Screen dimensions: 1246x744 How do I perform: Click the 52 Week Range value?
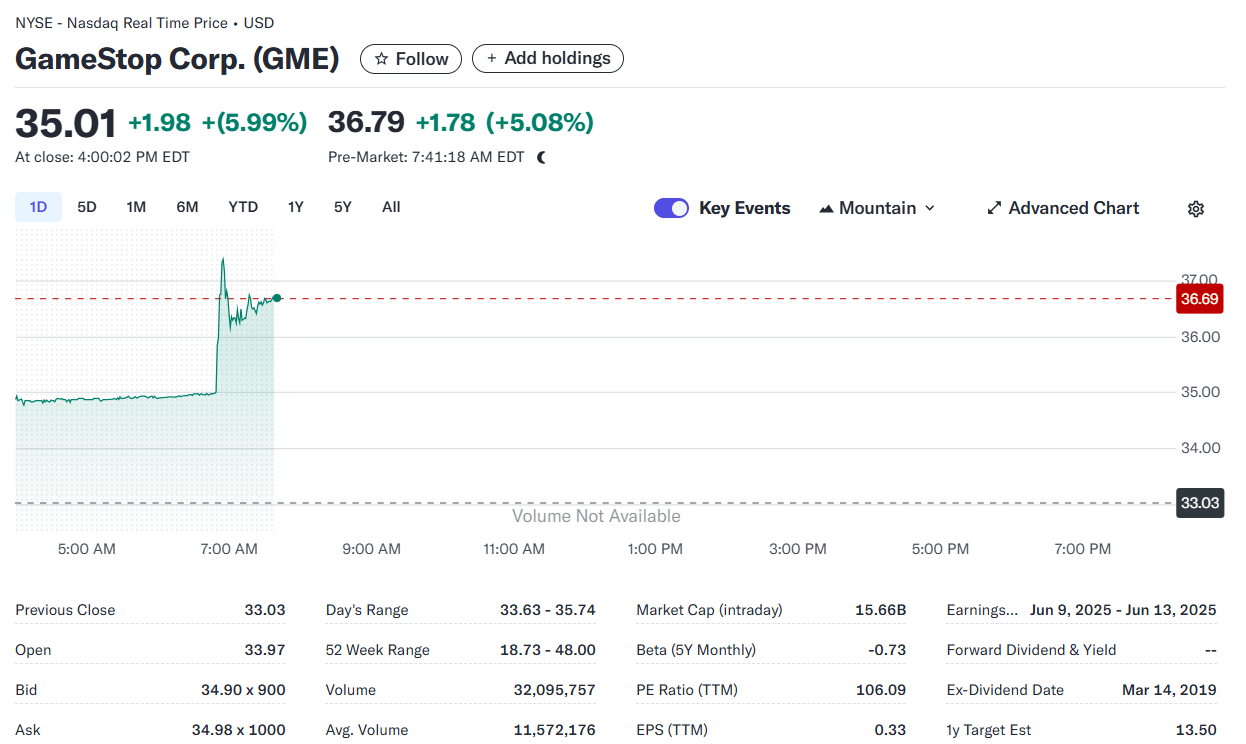click(548, 650)
